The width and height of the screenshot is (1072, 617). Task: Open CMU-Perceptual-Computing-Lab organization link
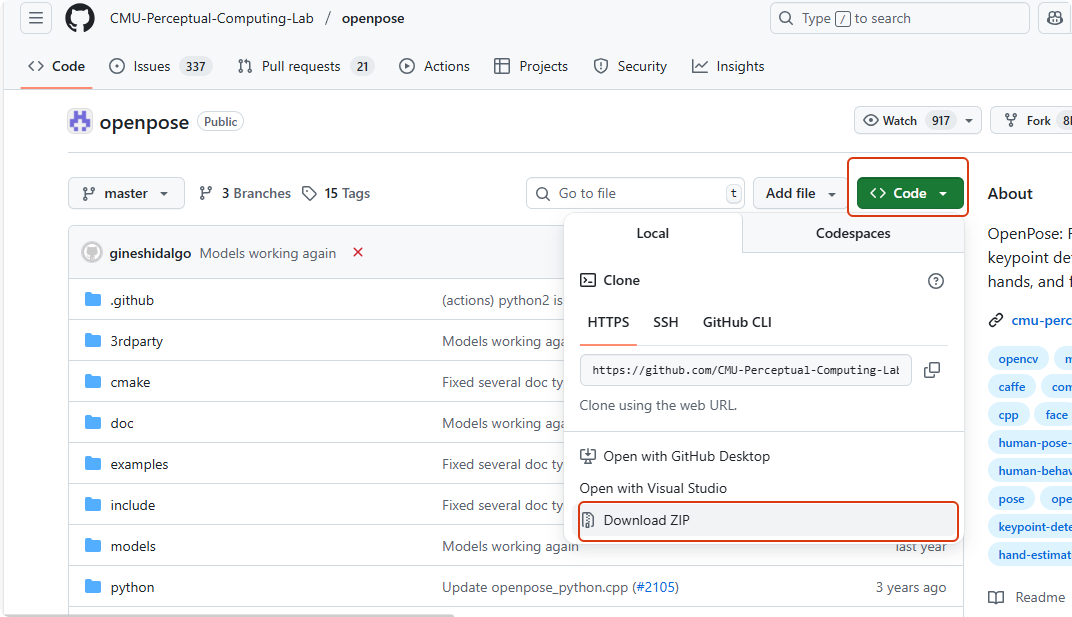tap(212, 18)
